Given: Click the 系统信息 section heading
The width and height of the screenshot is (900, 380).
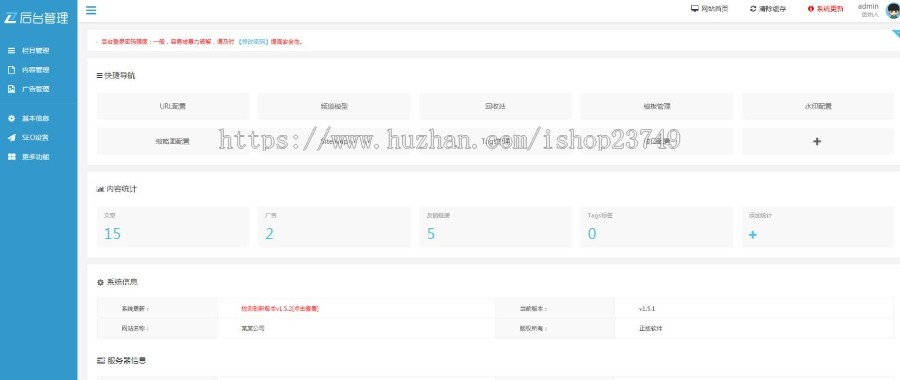Looking at the screenshot, I should (117, 282).
